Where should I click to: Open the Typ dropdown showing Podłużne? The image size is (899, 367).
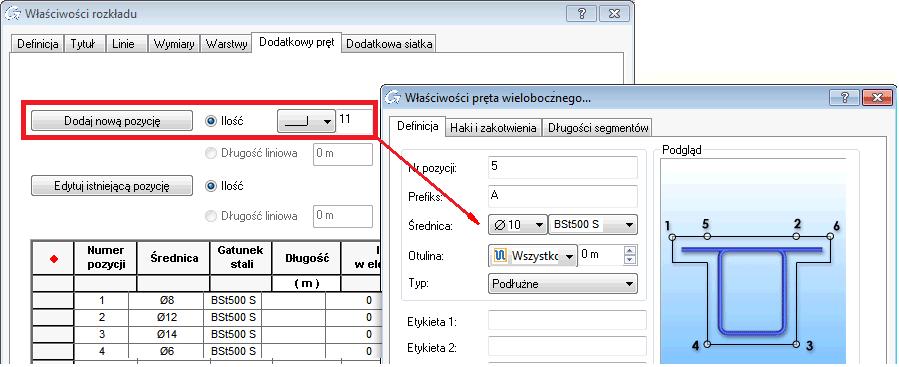click(562, 283)
